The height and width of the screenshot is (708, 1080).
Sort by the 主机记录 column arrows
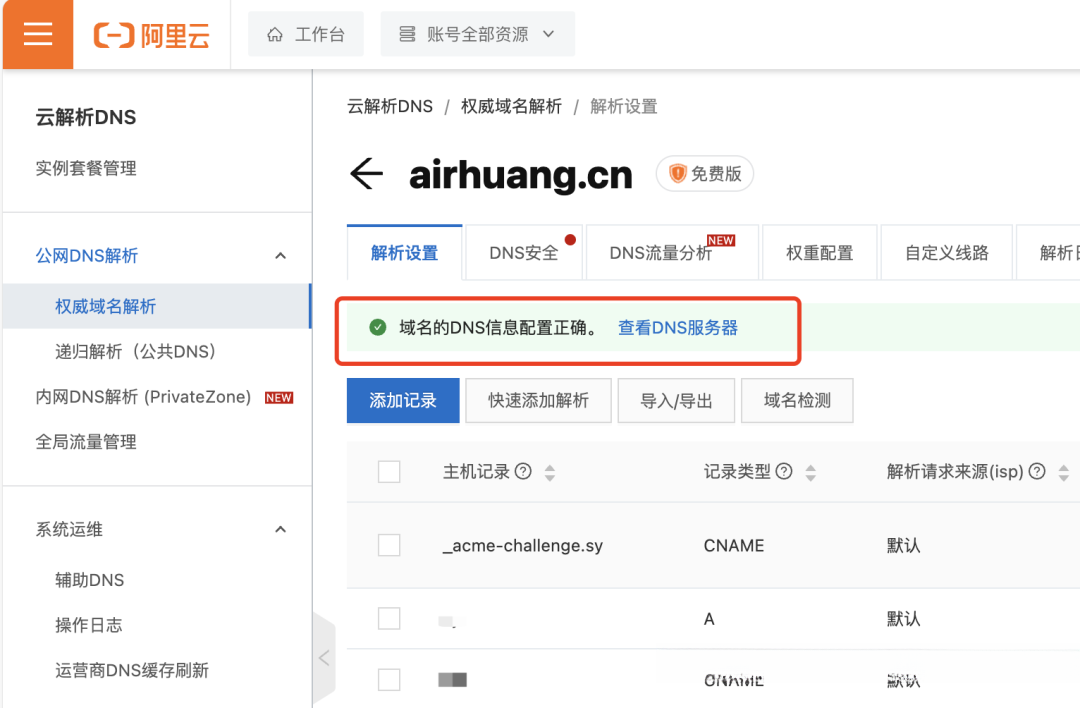550,472
